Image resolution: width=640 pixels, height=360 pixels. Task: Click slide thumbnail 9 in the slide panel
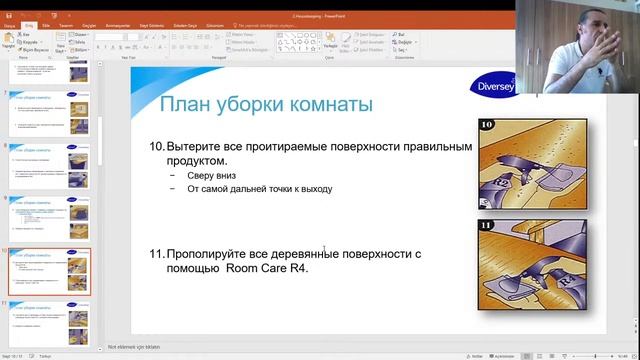click(49, 219)
